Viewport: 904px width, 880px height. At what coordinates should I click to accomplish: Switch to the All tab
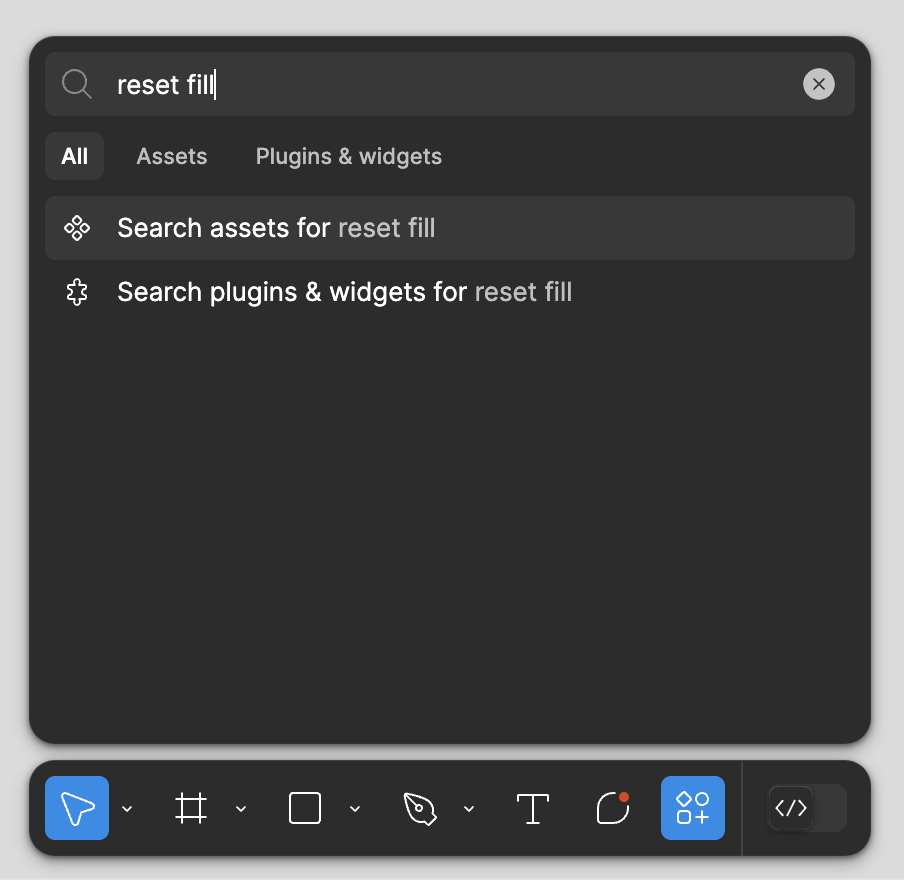(x=74, y=156)
